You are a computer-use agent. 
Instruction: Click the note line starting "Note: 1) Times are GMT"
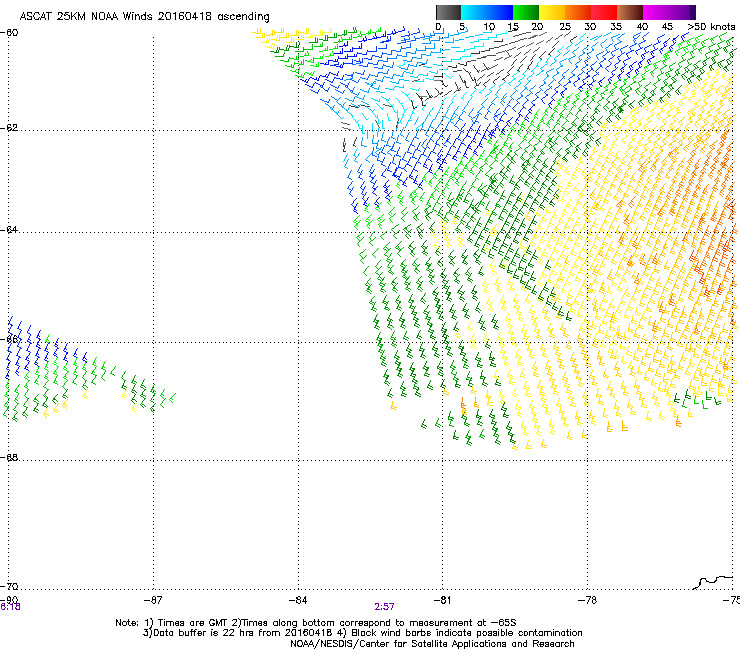pyautogui.click(x=316, y=623)
